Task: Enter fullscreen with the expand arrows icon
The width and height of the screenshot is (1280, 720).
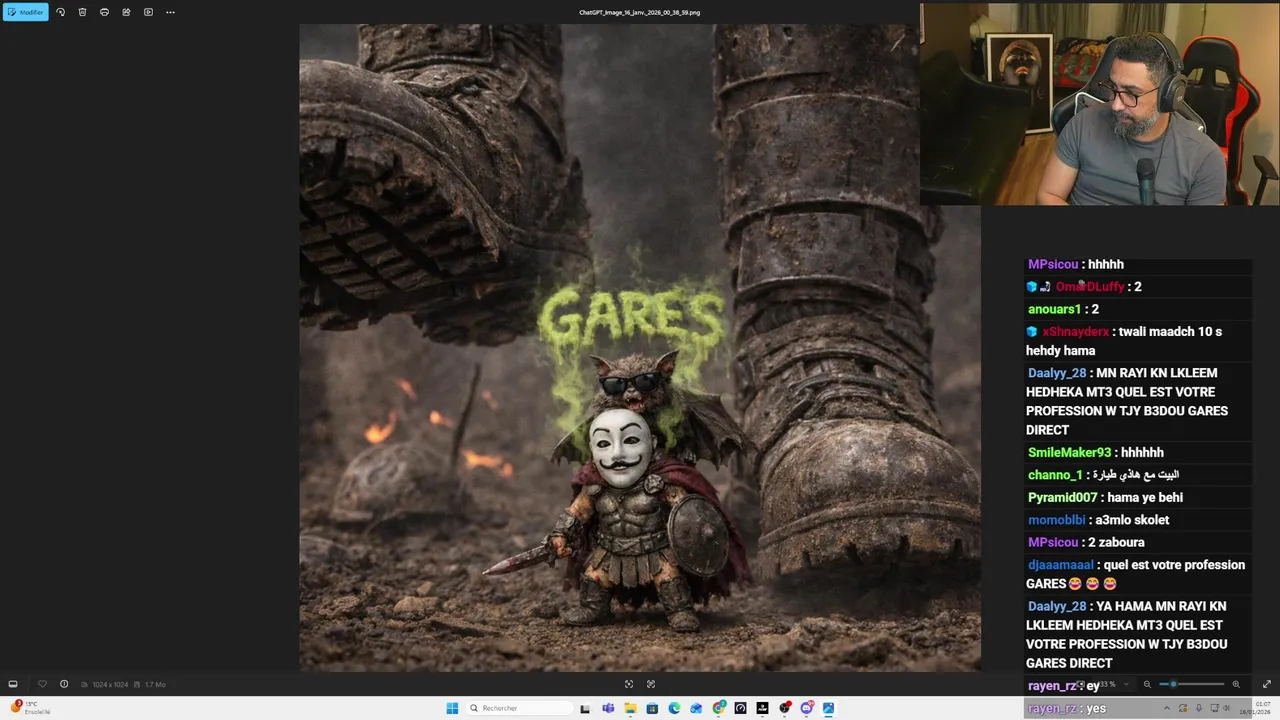Action: coord(1267,684)
